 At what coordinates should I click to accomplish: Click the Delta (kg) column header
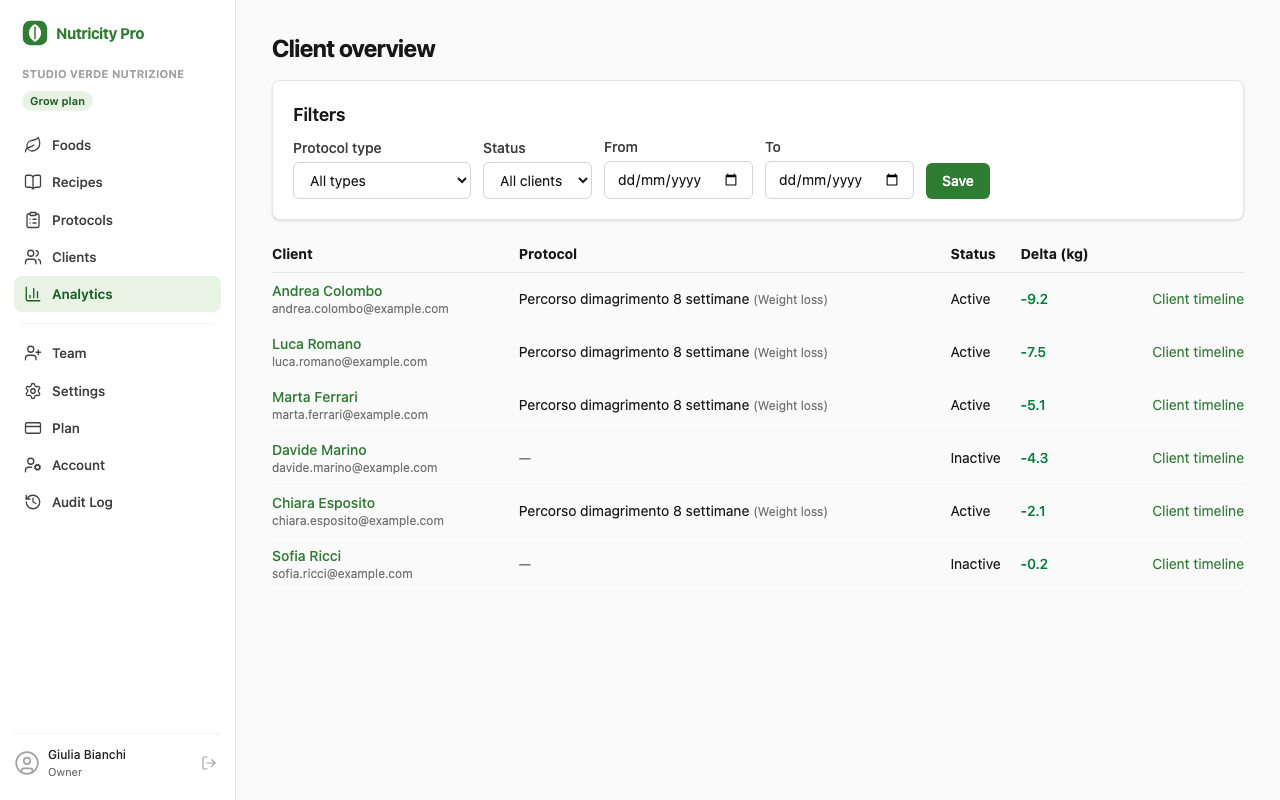1054,254
